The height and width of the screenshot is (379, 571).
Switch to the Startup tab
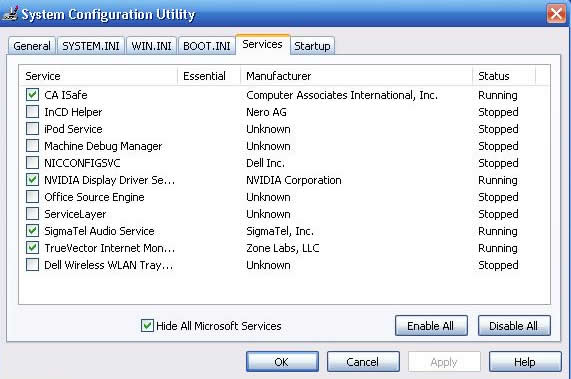pos(312,46)
